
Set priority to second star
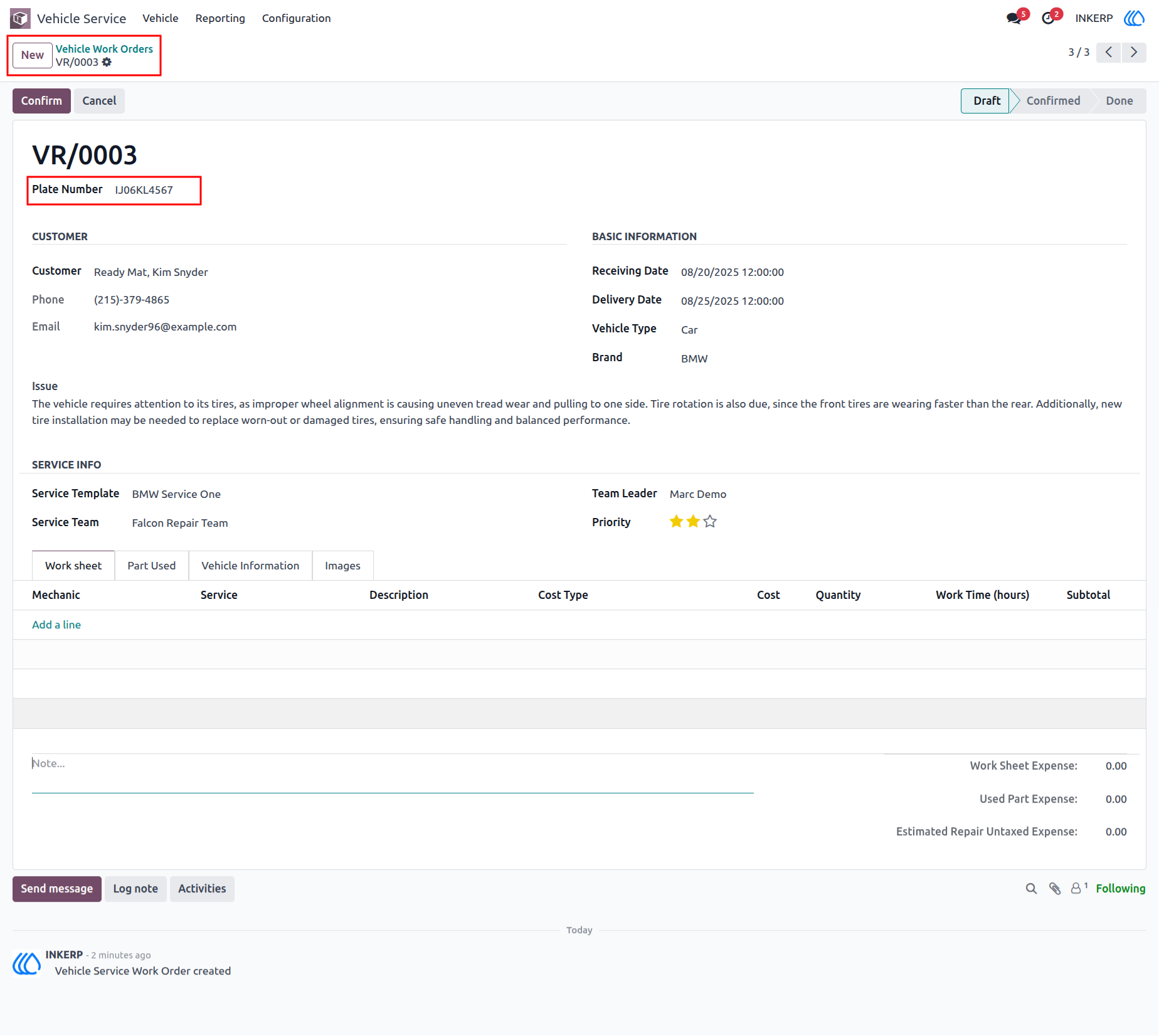693,522
